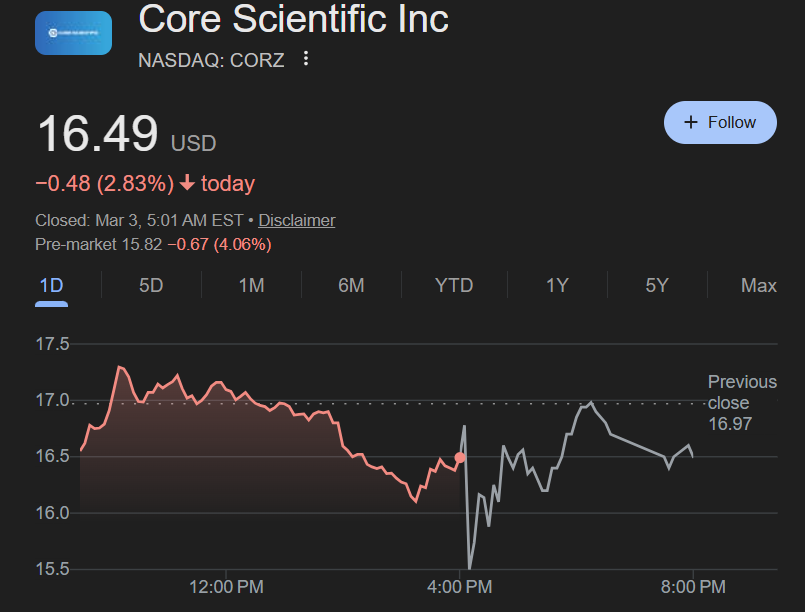Select the currently active 1D tab
This screenshot has height=612, width=805.
point(50,285)
